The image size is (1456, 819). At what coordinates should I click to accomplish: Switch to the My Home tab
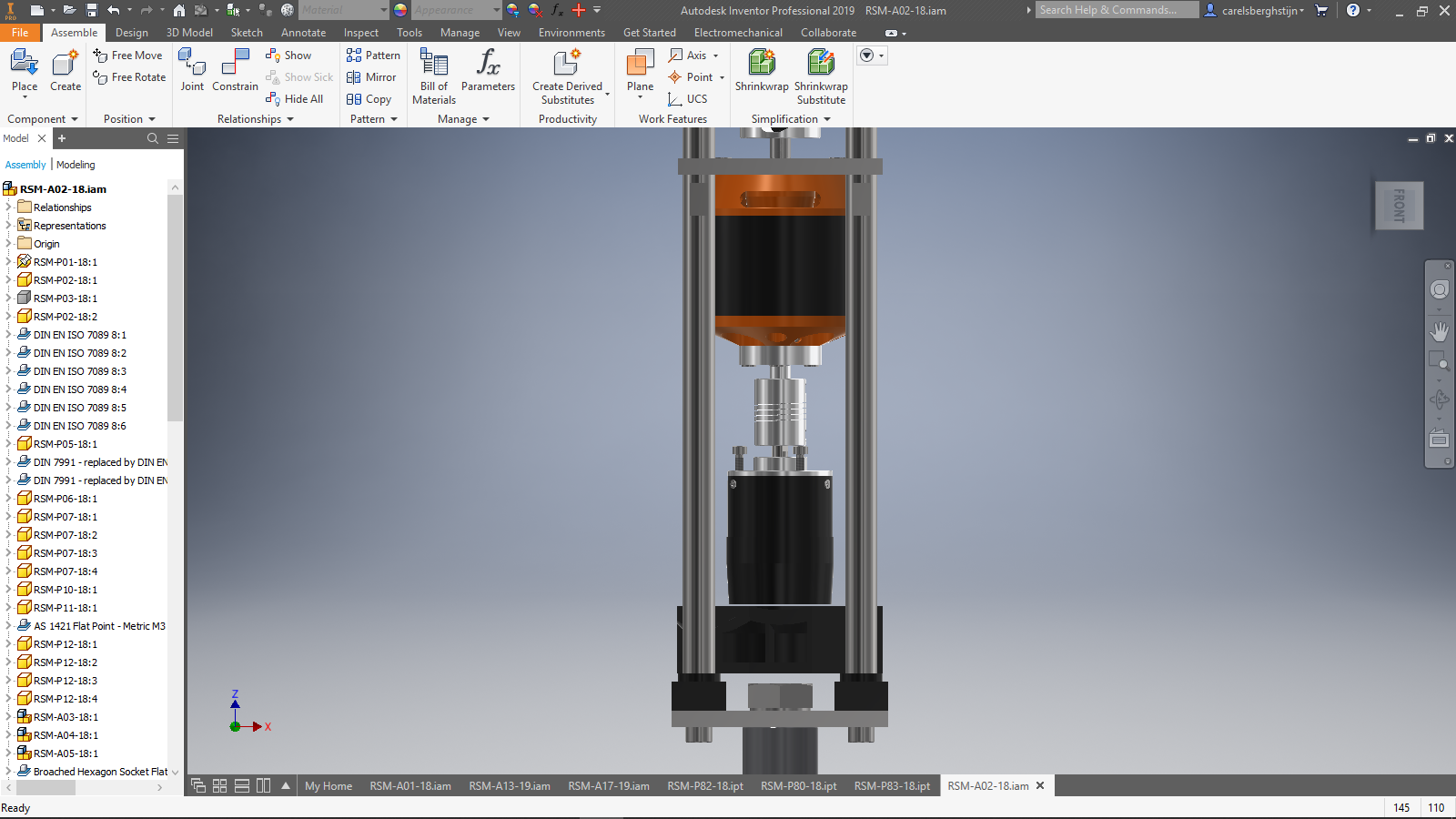coord(329,786)
